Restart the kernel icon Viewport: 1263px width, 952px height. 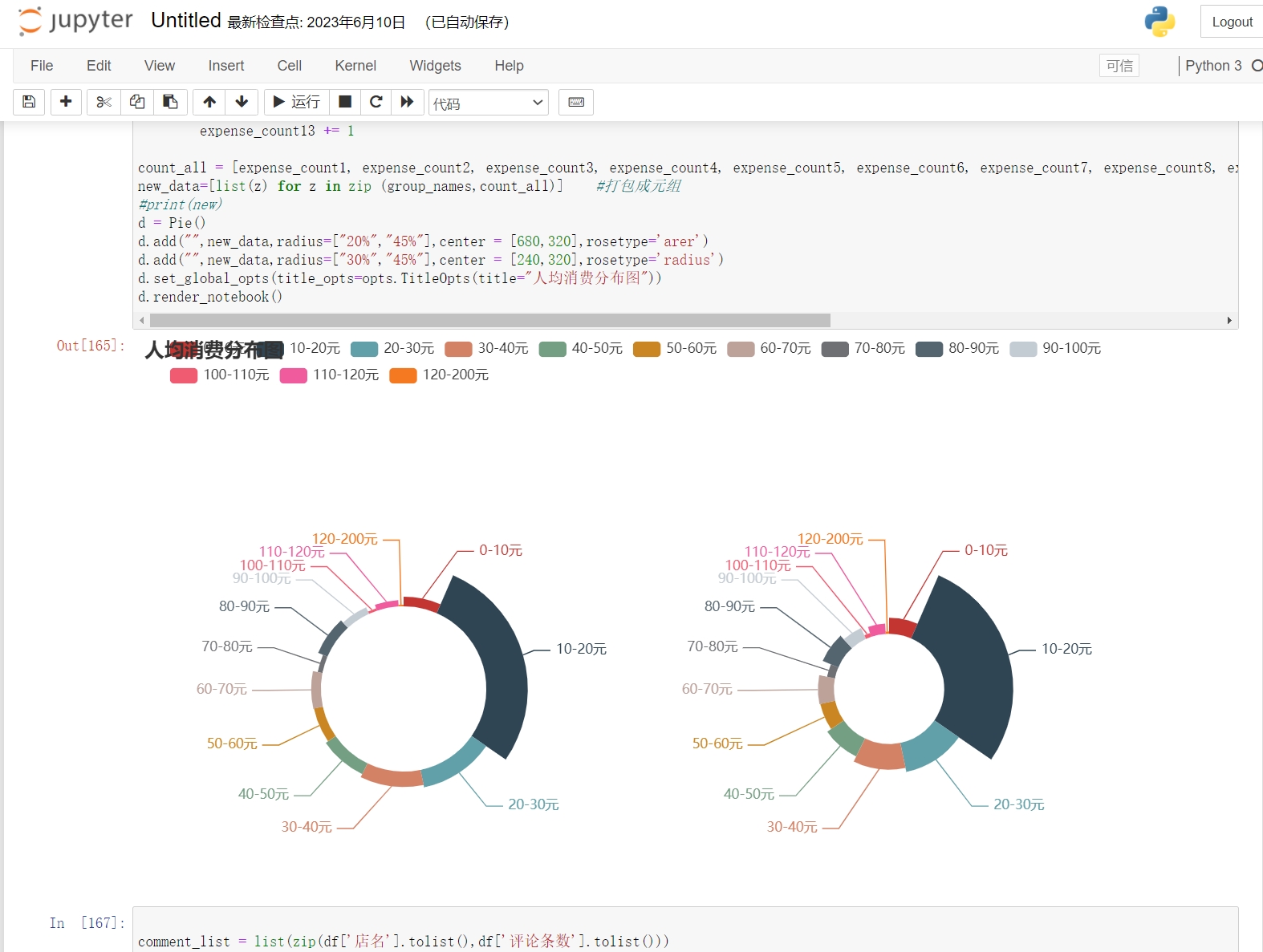(376, 102)
